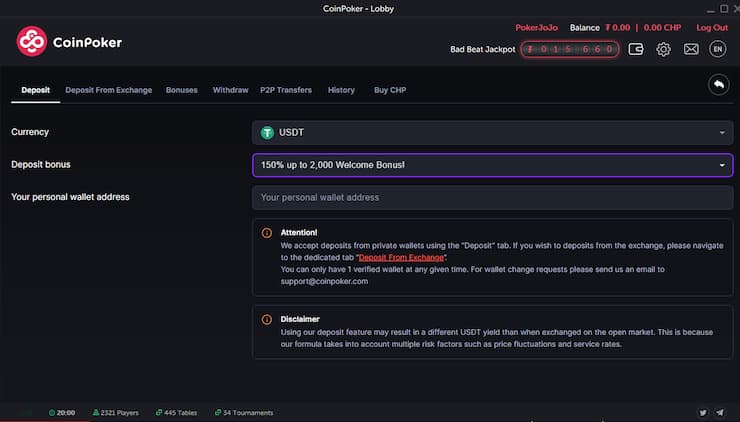View the Bad Beat Jackpot counter

[570, 49]
